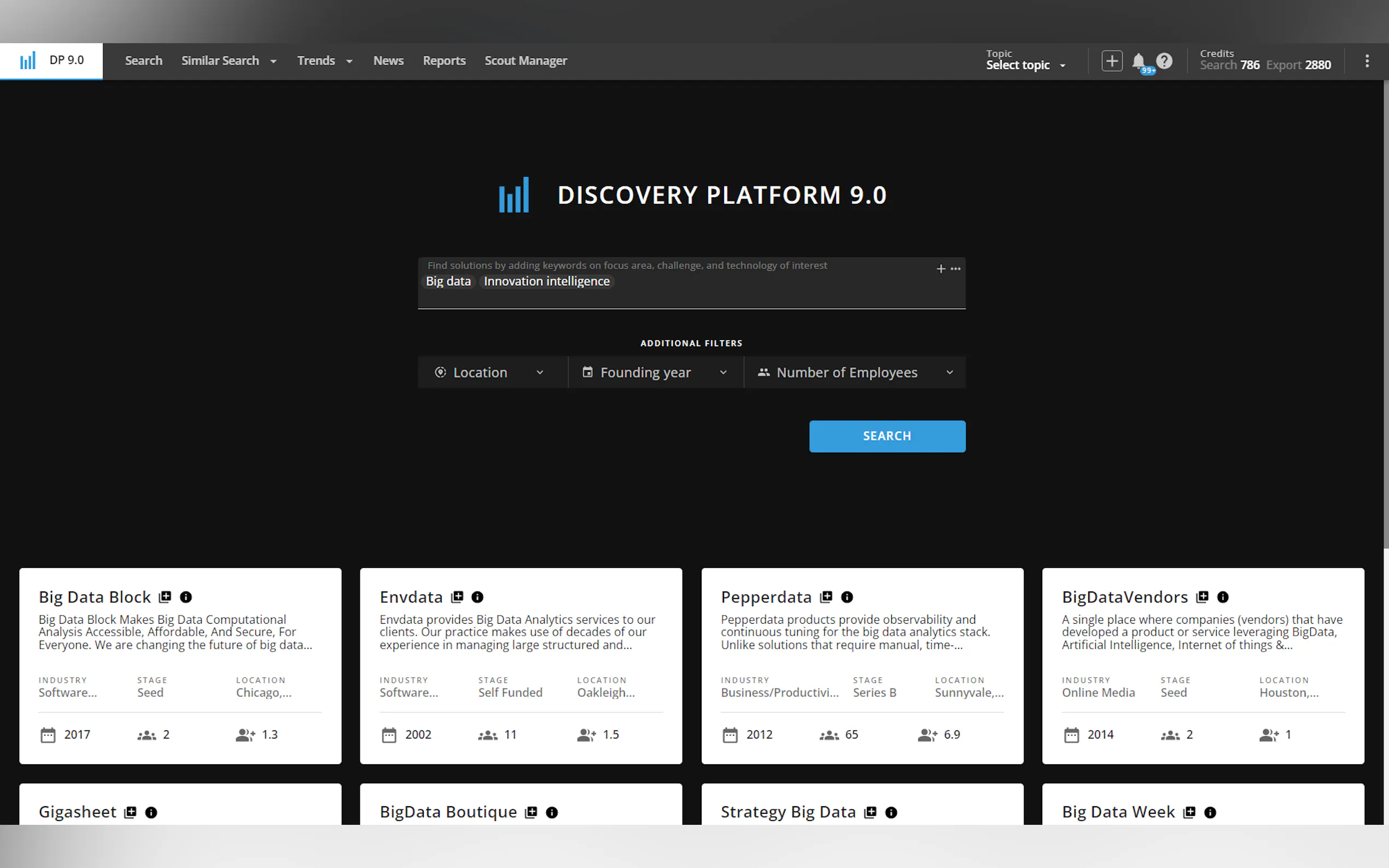This screenshot has width=1389, height=868.
Task: Open Number of Employees dropdown
Action: coord(854,373)
